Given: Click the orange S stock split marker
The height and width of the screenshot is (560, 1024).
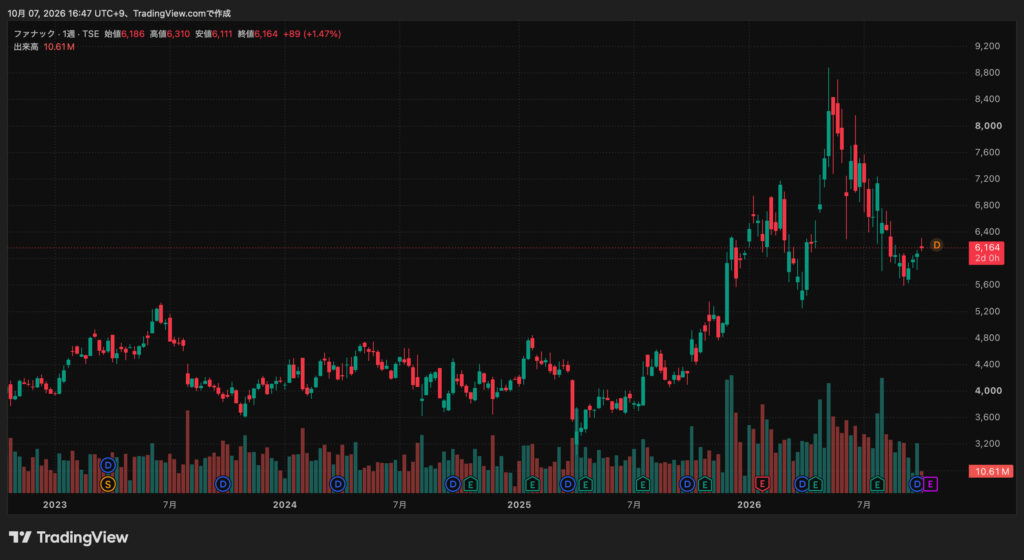Looking at the screenshot, I should point(108,484).
